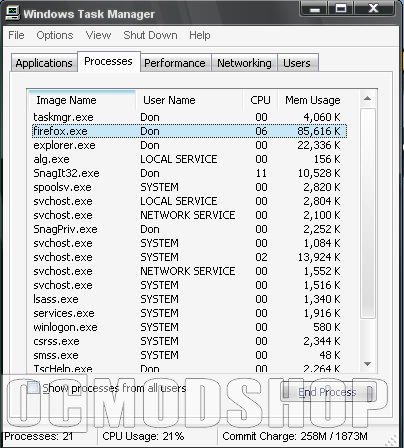Screen dimensions: 404x448
Task: Select svchost.exe using 1,084 K memory
Action: click(x=189, y=243)
